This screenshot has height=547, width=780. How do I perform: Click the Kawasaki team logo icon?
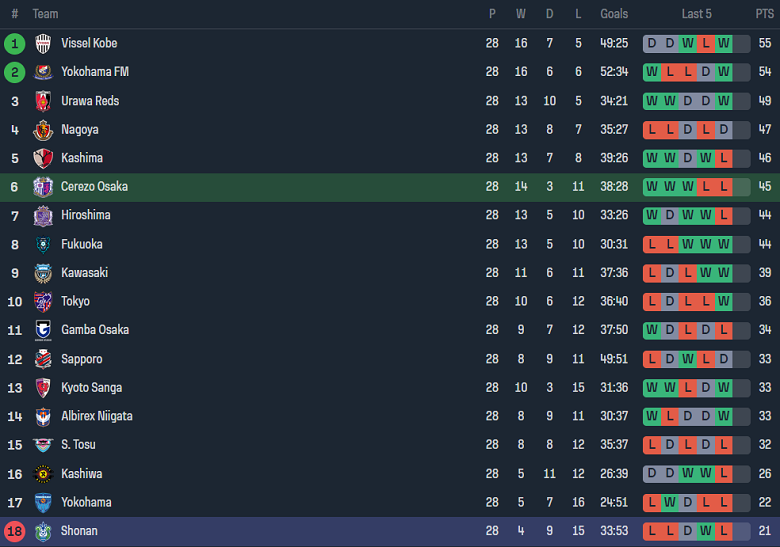[43, 273]
